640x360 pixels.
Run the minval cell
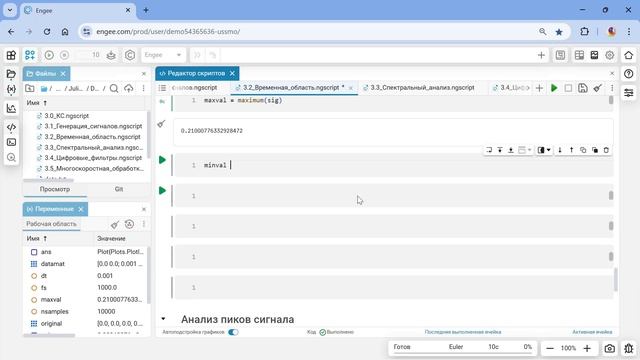coord(162,160)
